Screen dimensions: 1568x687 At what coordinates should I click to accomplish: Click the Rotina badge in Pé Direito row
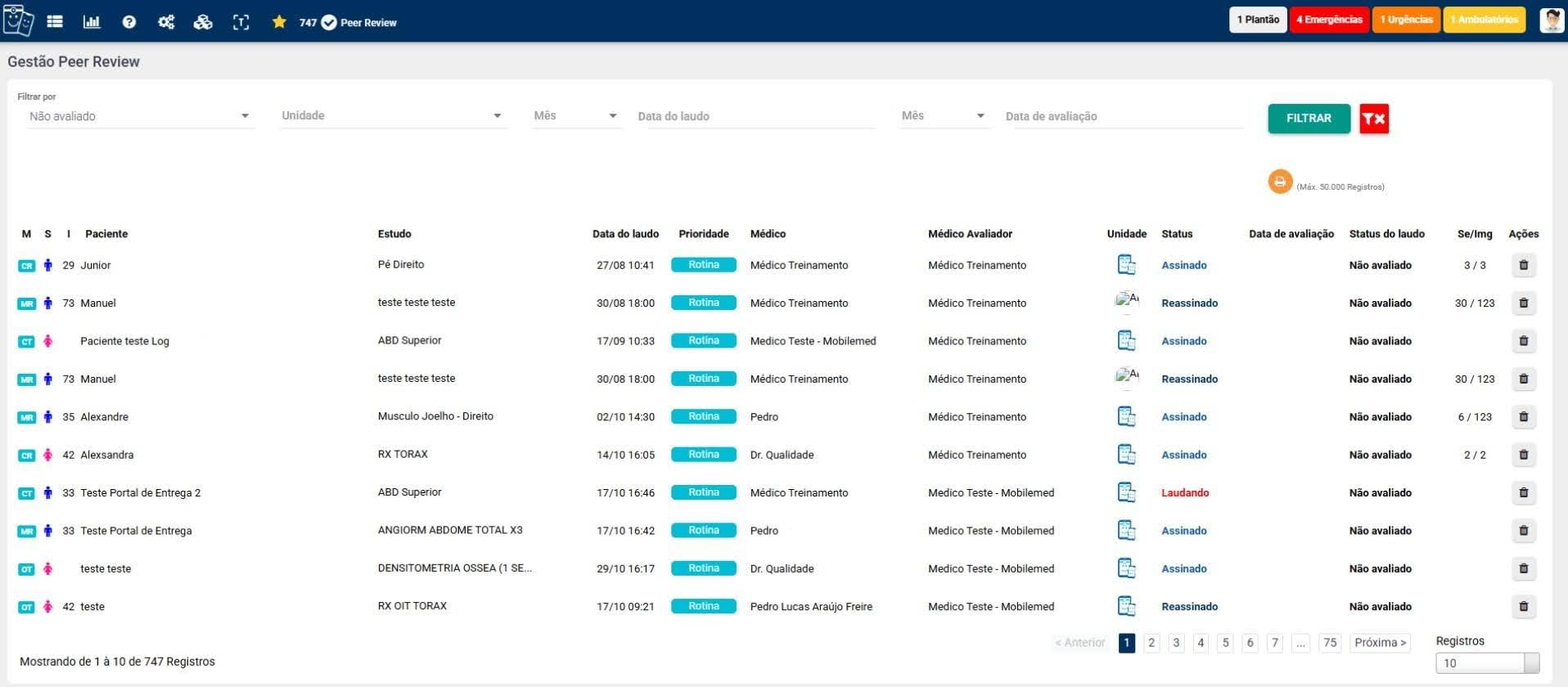pos(703,265)
